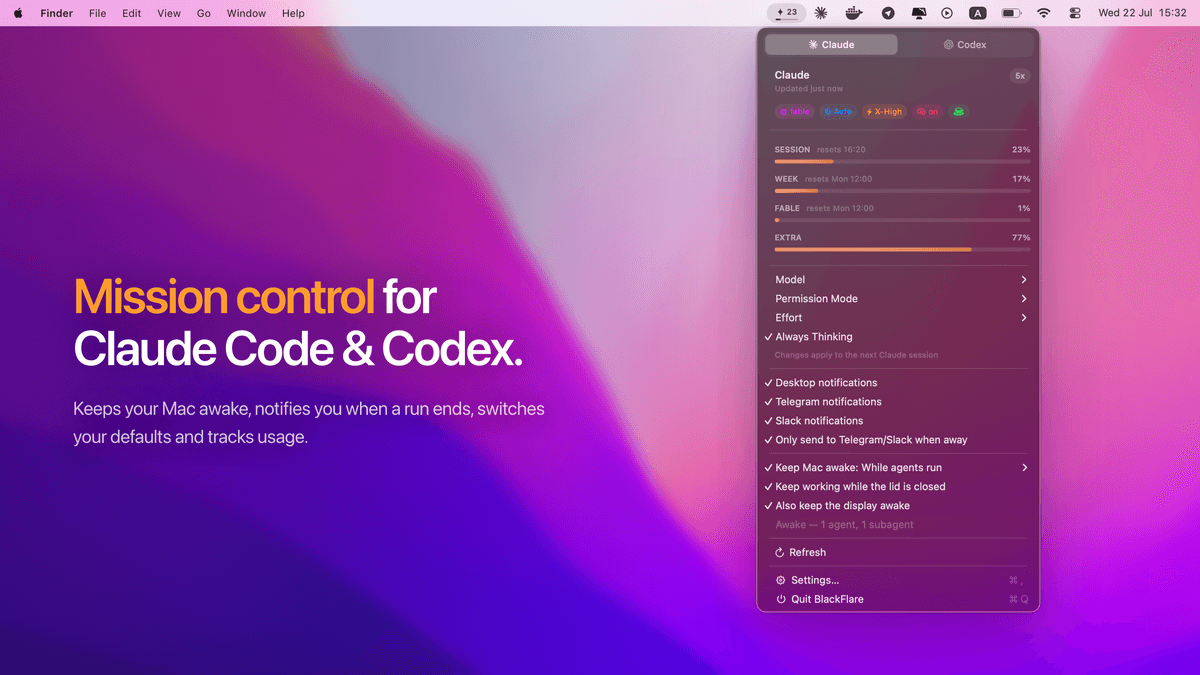Open the Apple menu
Screen dimensions: 1200x675
18,13
